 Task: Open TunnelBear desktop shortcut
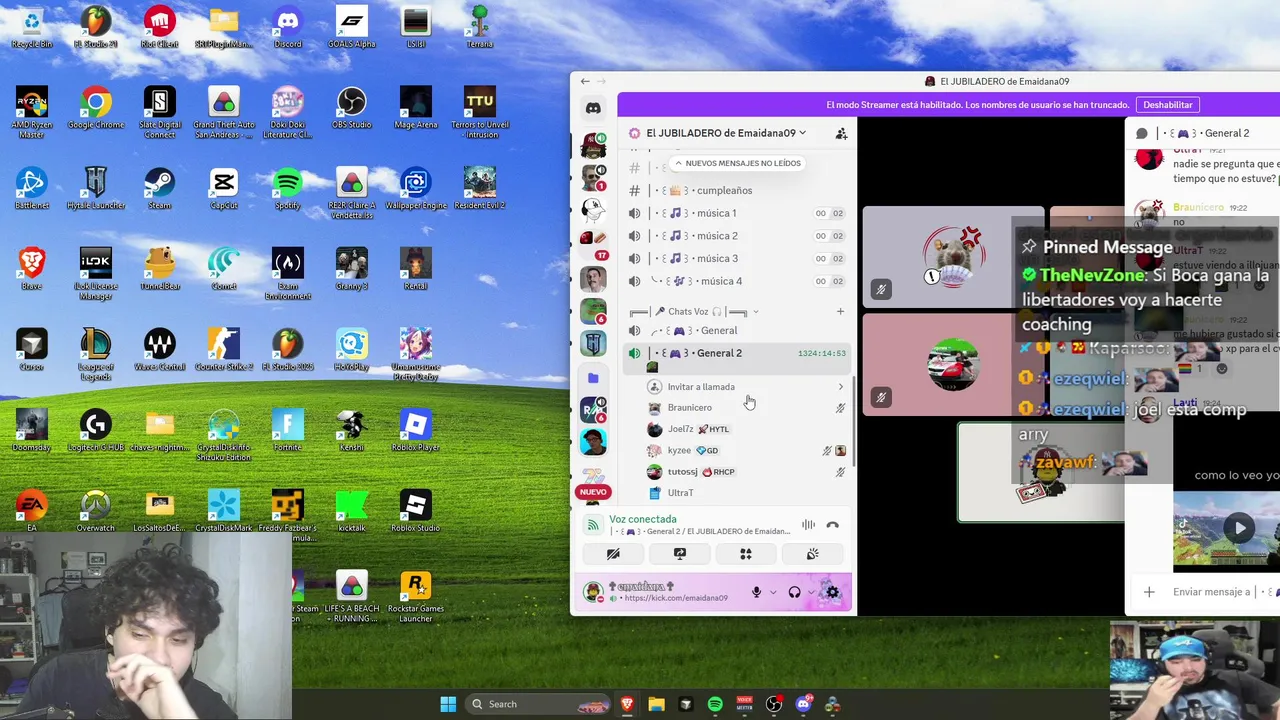tap(160, 270)
